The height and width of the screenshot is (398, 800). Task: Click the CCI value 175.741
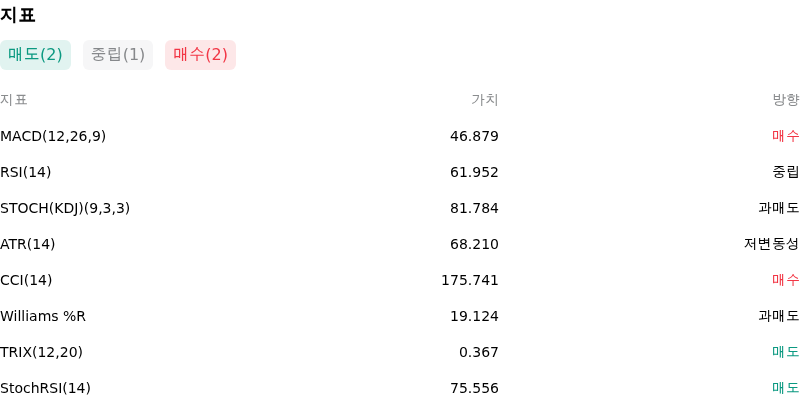click(470, 280)
